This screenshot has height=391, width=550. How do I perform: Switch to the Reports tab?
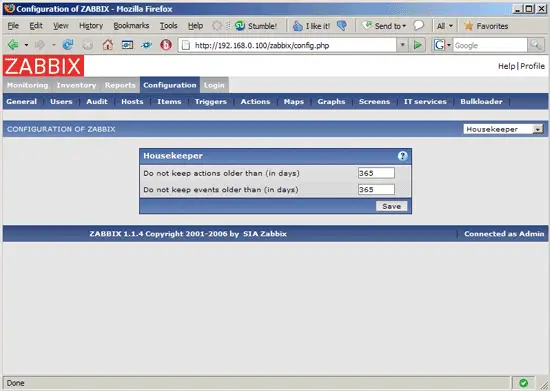120,85
